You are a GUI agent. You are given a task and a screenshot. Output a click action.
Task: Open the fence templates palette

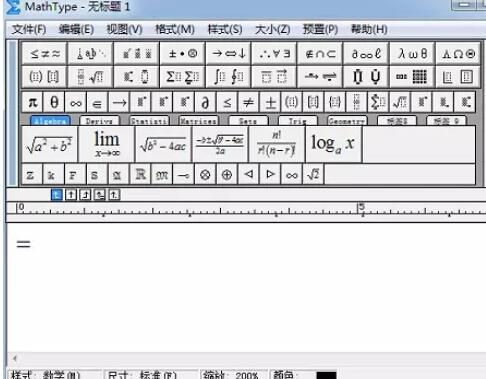coord(45,77)
